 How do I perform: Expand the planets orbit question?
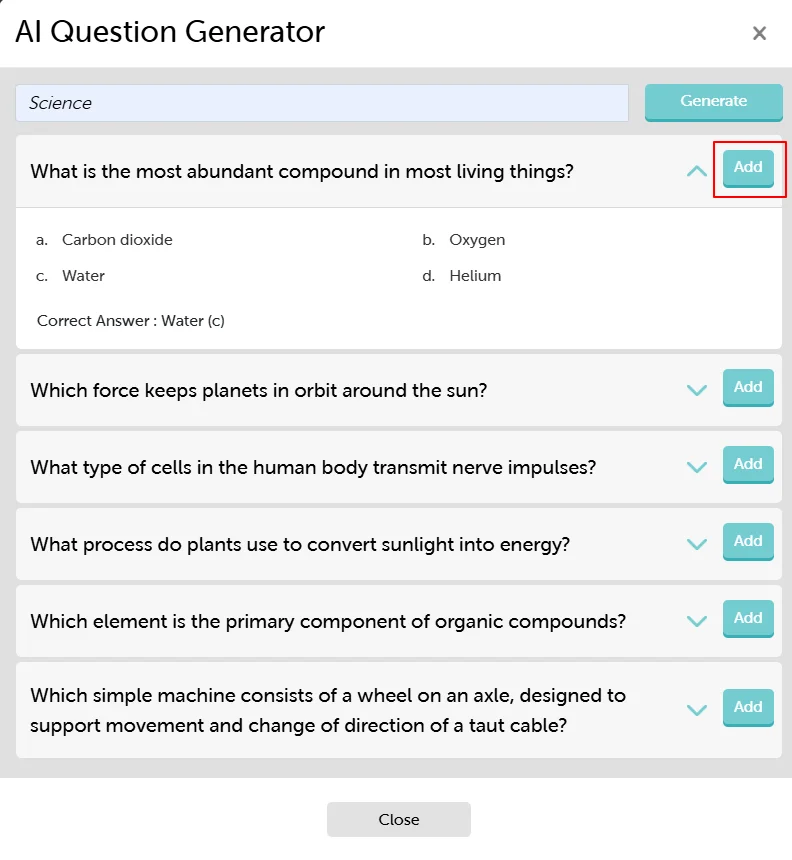(697, 390)
